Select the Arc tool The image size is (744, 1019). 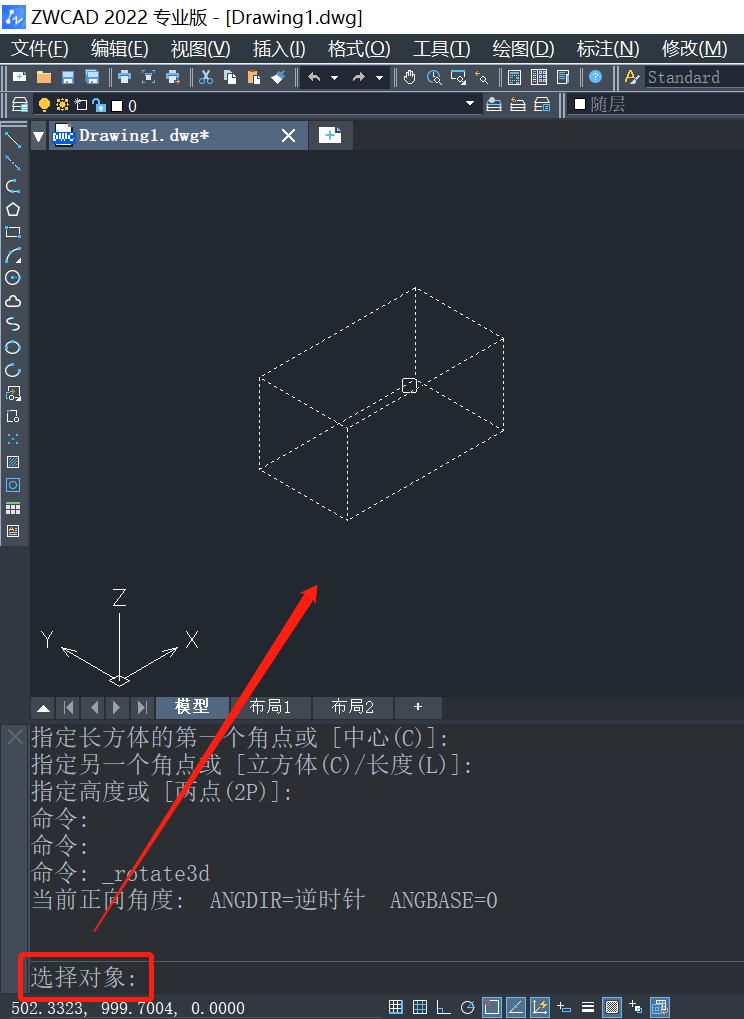pyautogui.click(x=13, y=255)
